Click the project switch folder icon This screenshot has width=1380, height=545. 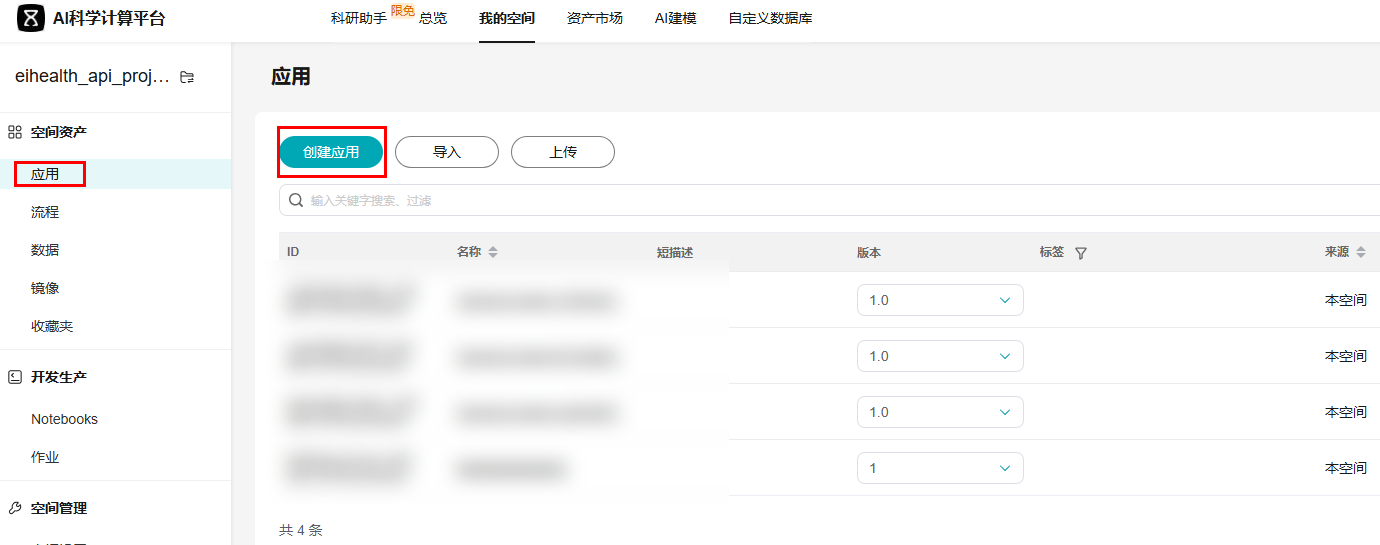click(187, 77)
